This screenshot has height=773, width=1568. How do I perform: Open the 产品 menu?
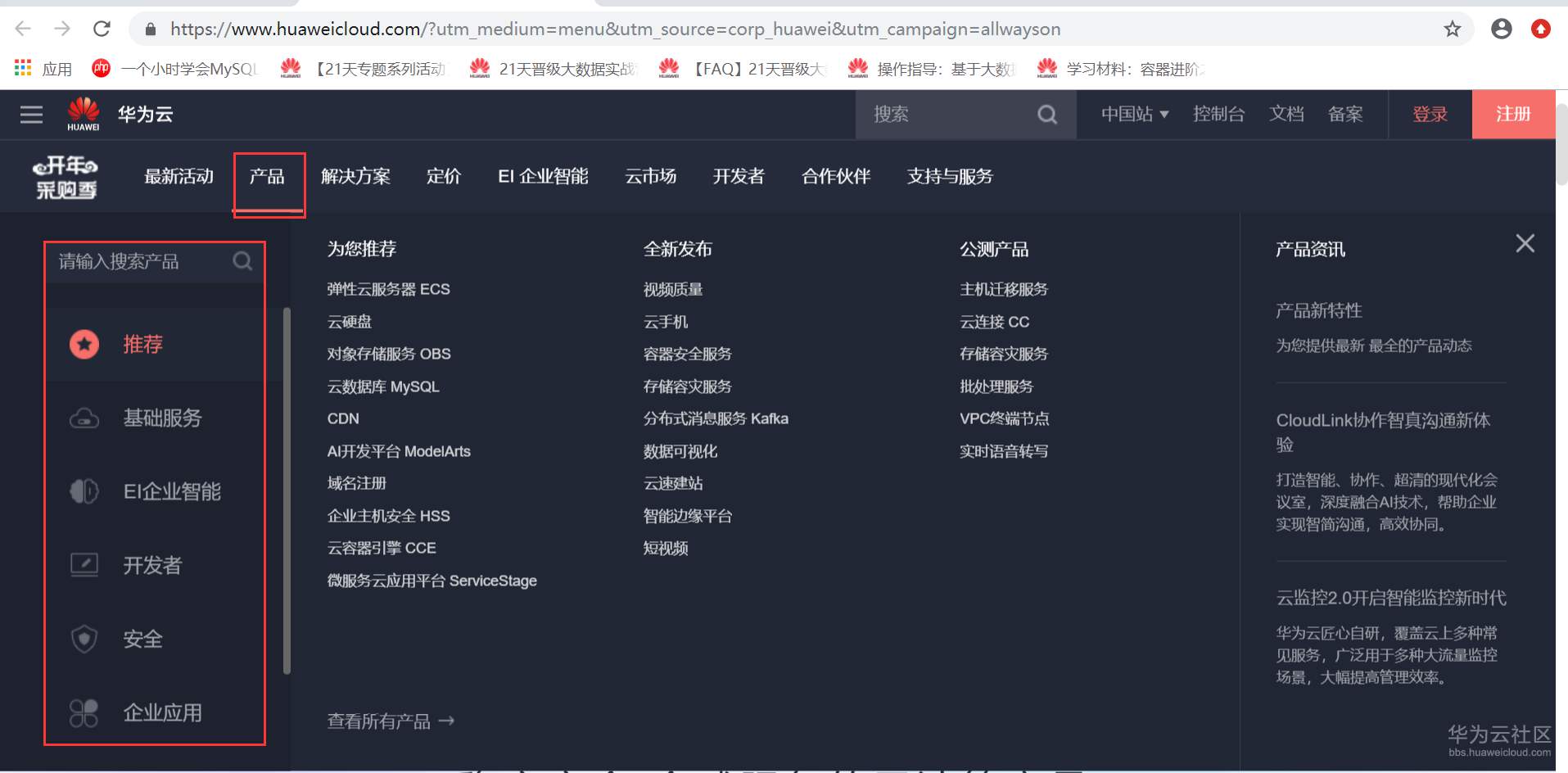(267, 177)
